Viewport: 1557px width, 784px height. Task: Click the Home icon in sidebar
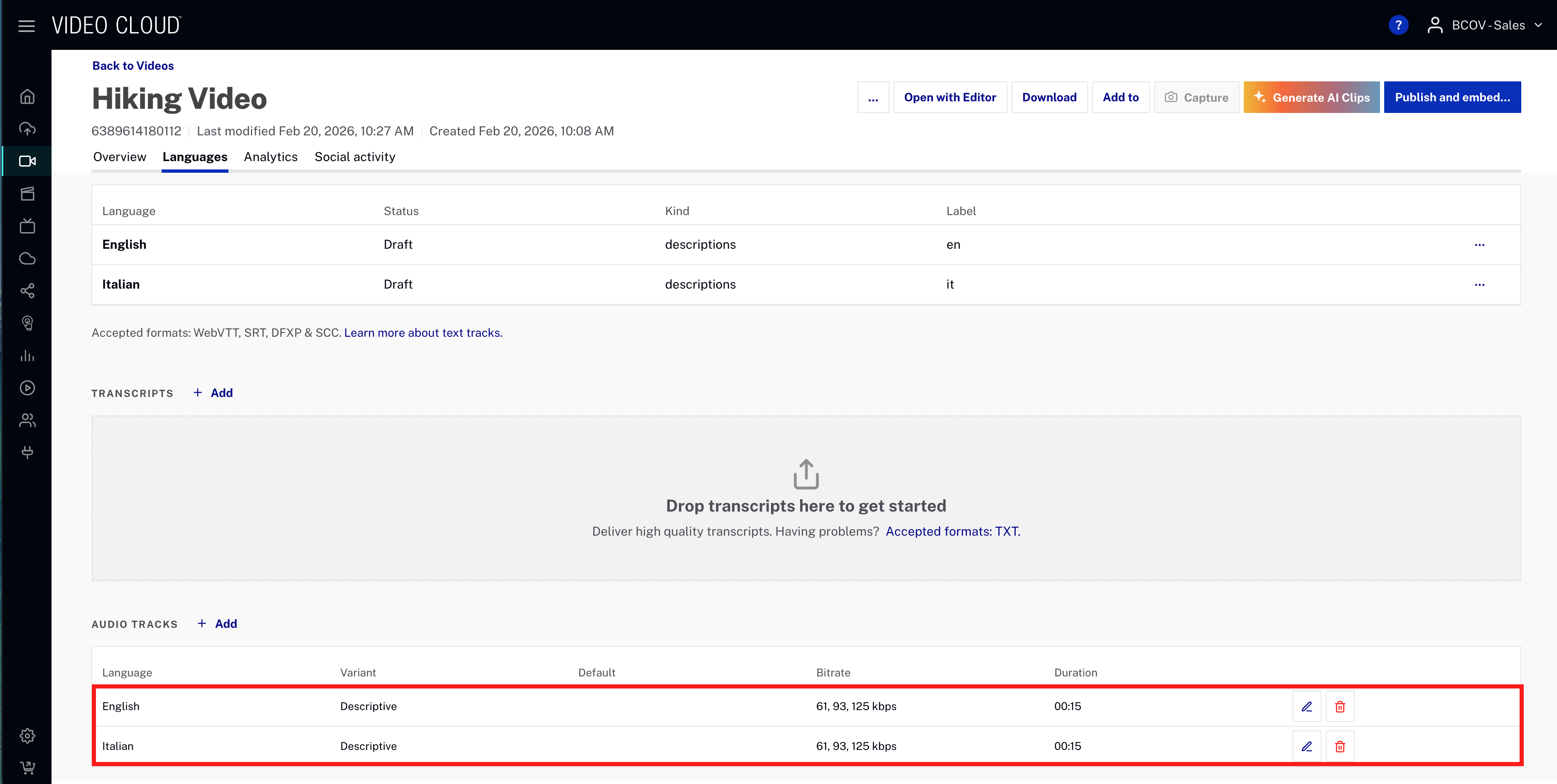point(27,97)
